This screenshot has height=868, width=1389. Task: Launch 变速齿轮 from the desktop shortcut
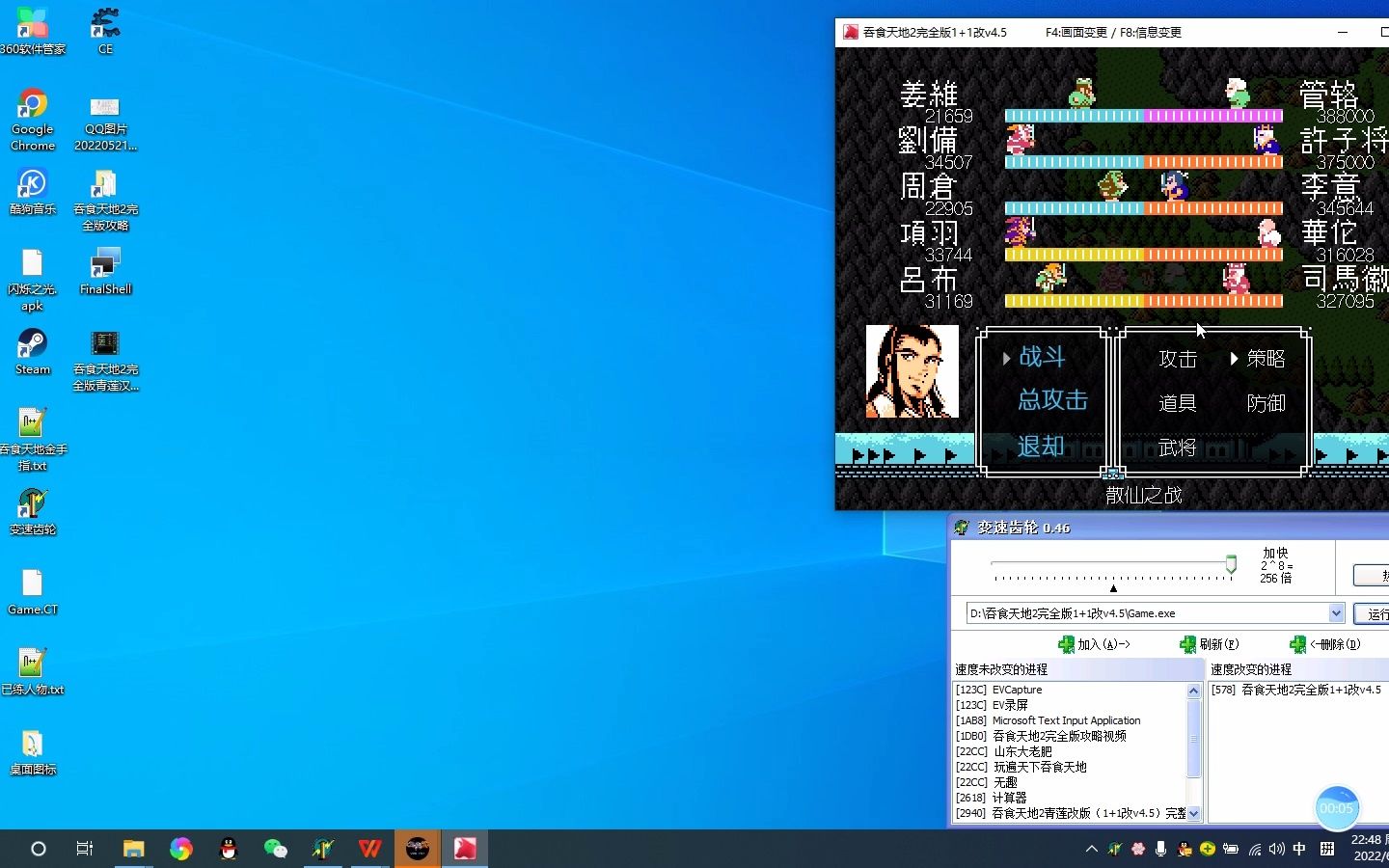32,511
